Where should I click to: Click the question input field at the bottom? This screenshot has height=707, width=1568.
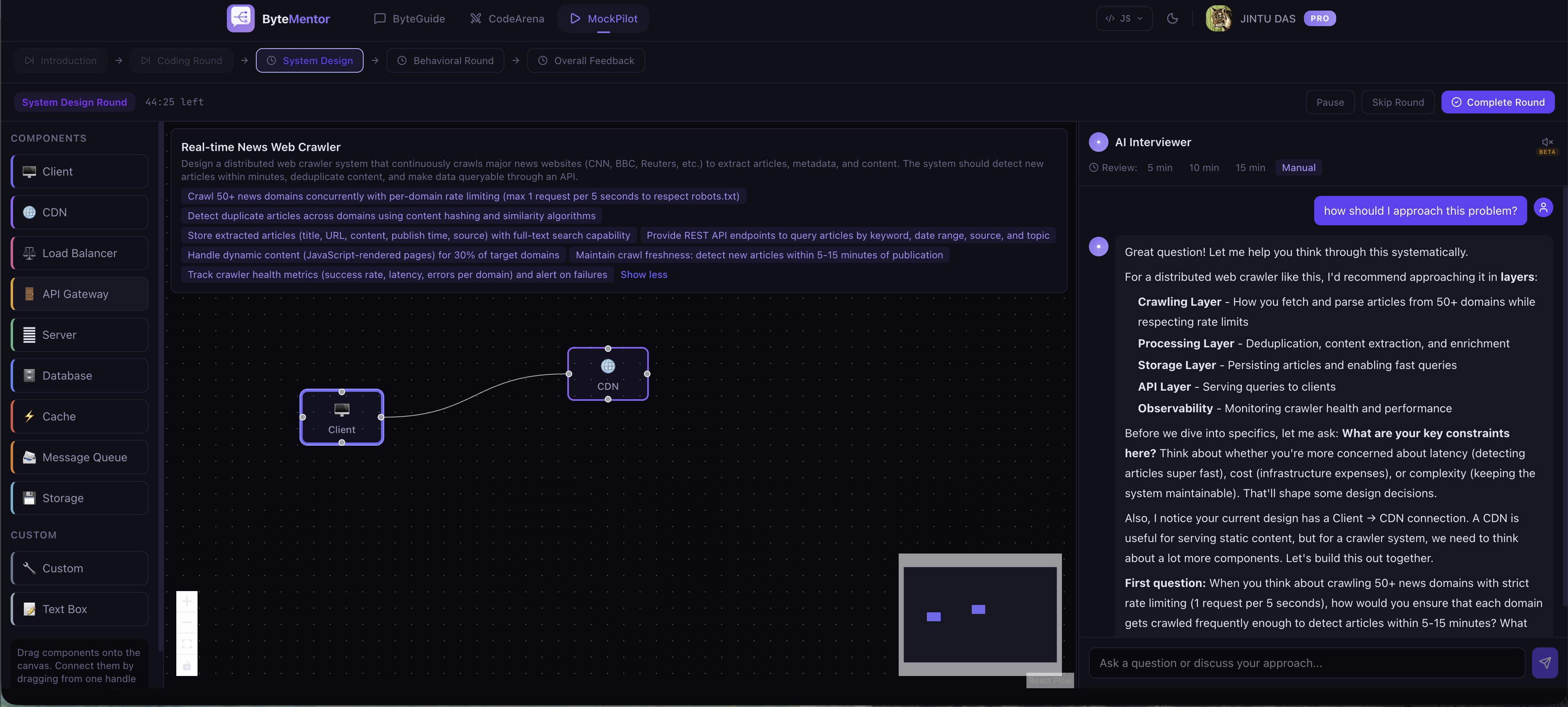tap(1303, 663)
